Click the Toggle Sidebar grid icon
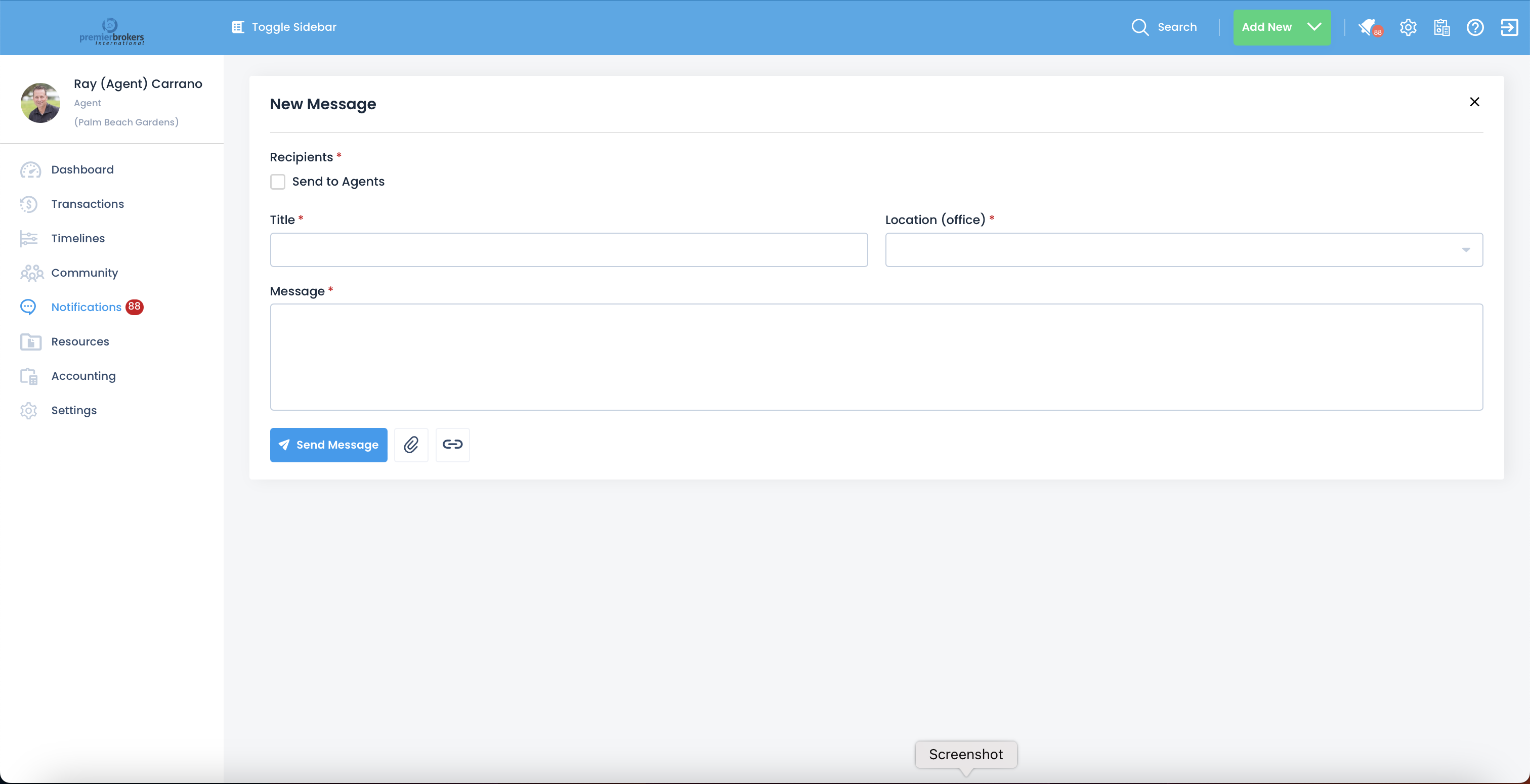This screenshot has height=784, width=1530. click(238, 27)
